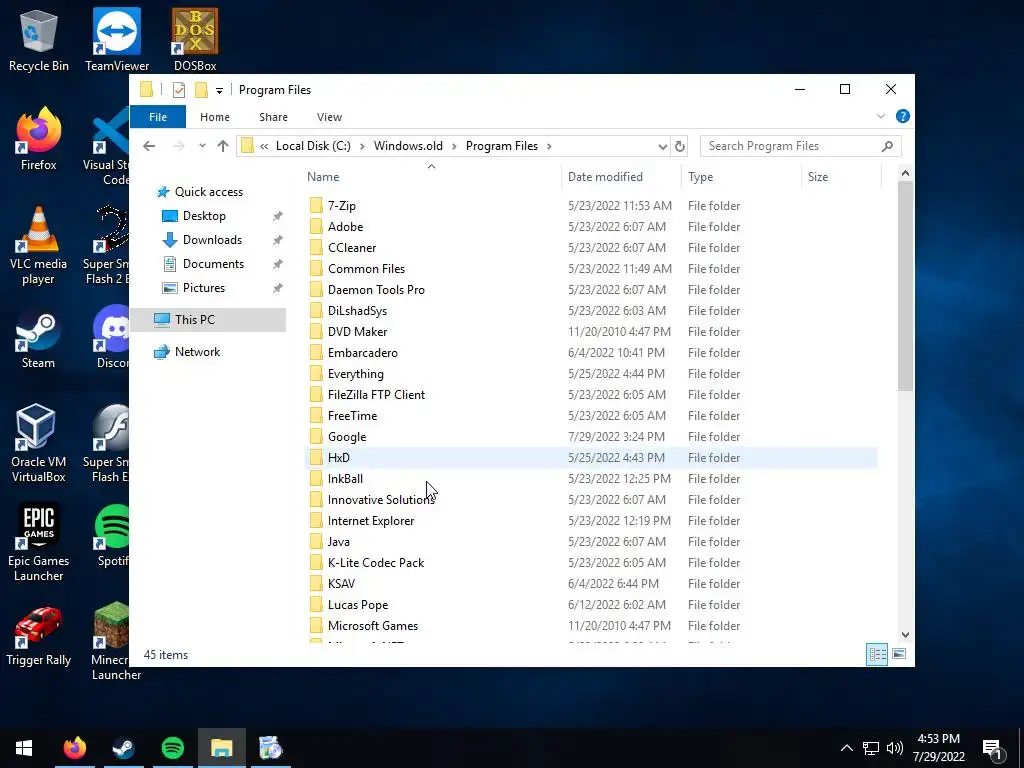The height and width of the screenshot is (768, 1024).
Task: Refresh the Program Files folder view
Action: [680, 146]
